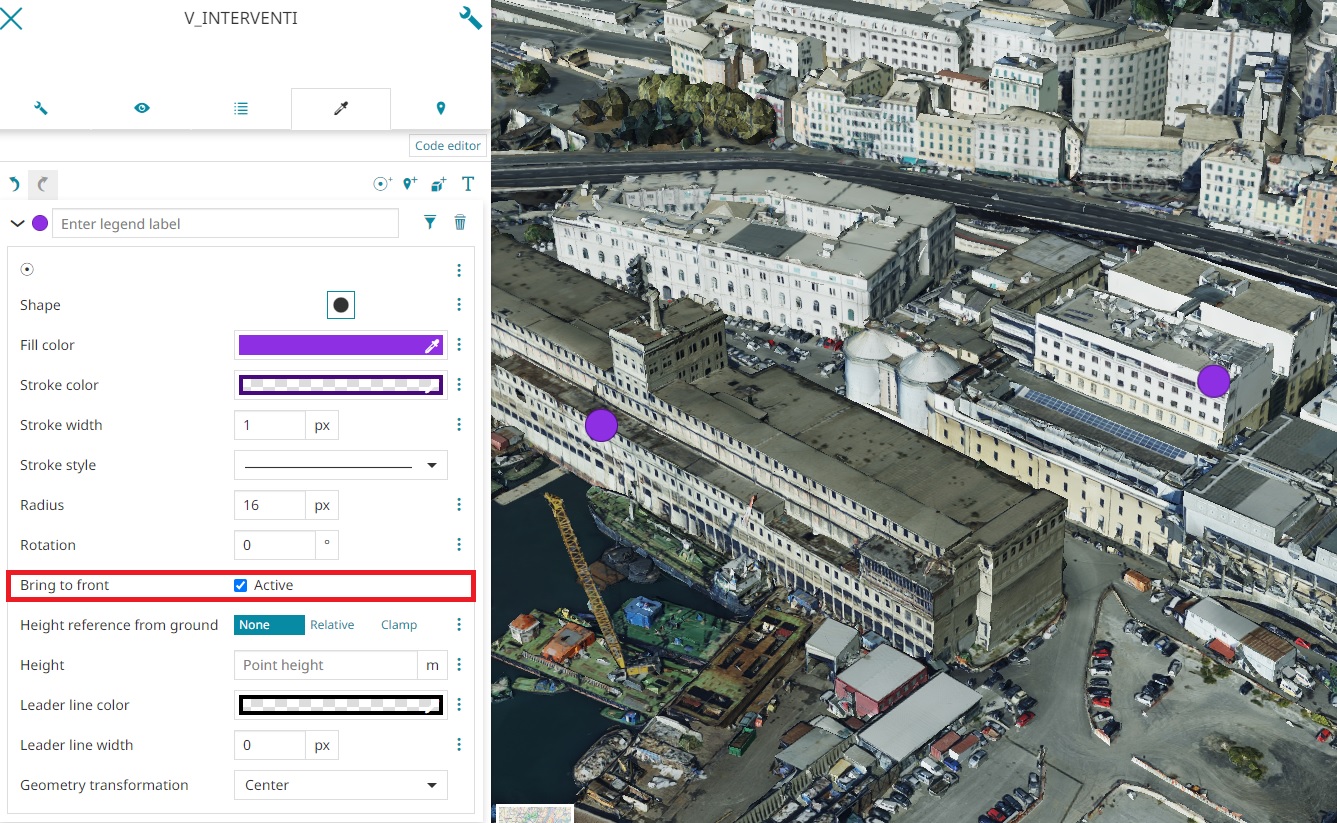Click the Enter legend label input field
1337x823 pixels.
(225, 223)
